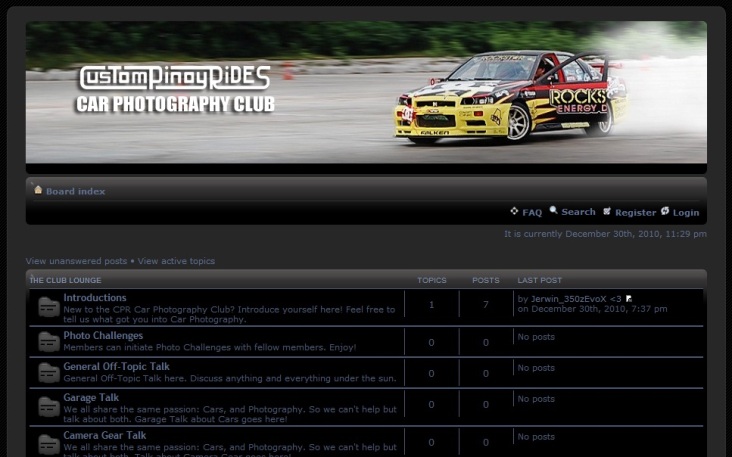Click the CustomPinoyRides banner logo

(x=175, y=77)
